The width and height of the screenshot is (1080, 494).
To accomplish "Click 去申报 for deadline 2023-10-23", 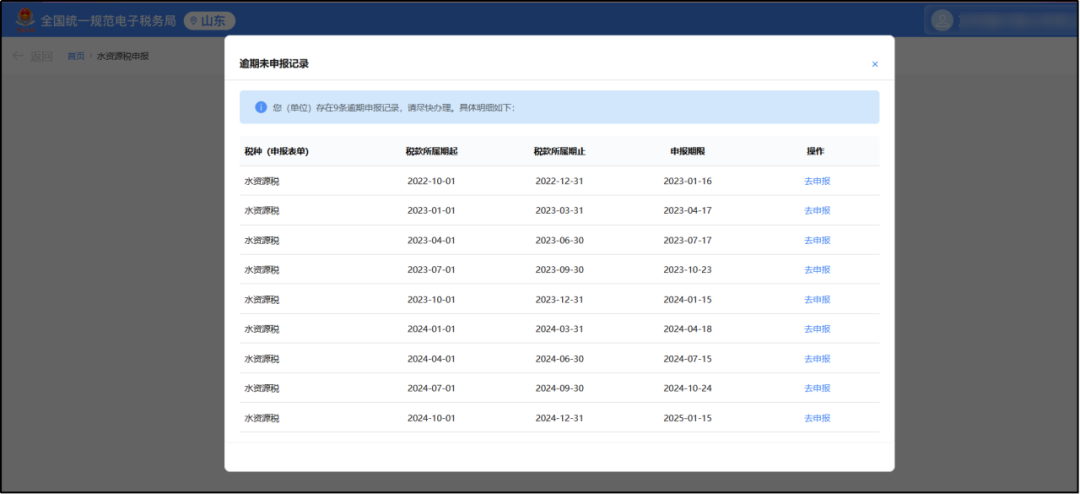I will [817, 270].
